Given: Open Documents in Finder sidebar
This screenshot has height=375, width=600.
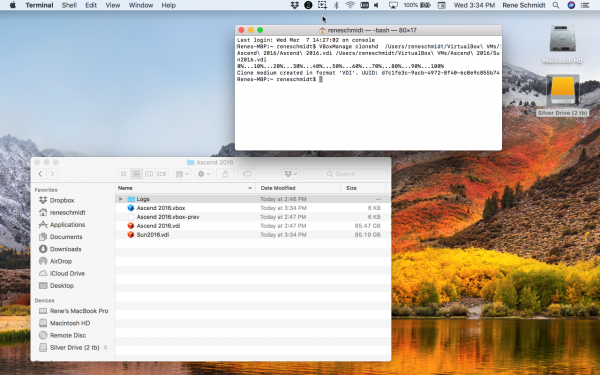Looking at the screenshot, I should 66,237.
